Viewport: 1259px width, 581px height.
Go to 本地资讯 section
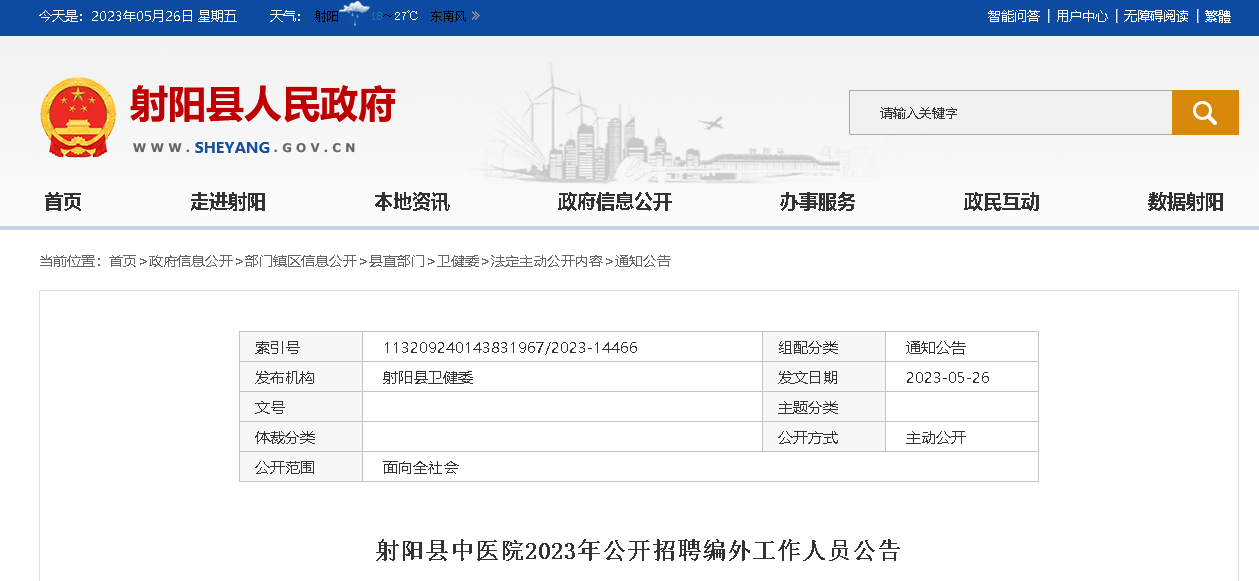pyautogui.click(x=412, y=202)
